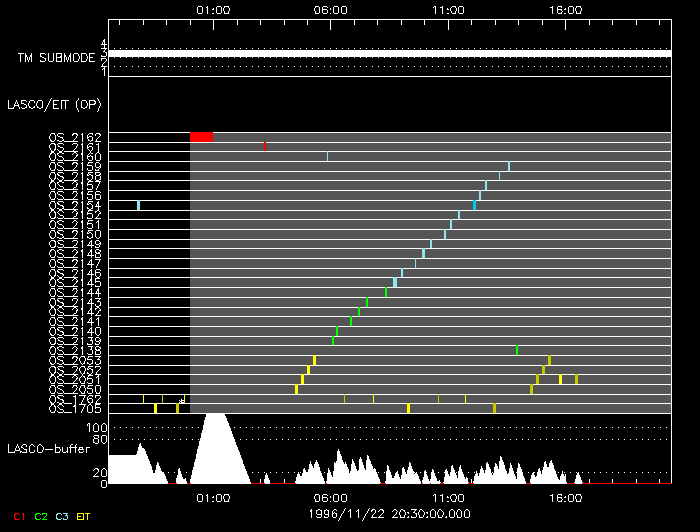Click the red block in the OS_2162 row
Screen dimensions: 700x532
coord(201,137)
